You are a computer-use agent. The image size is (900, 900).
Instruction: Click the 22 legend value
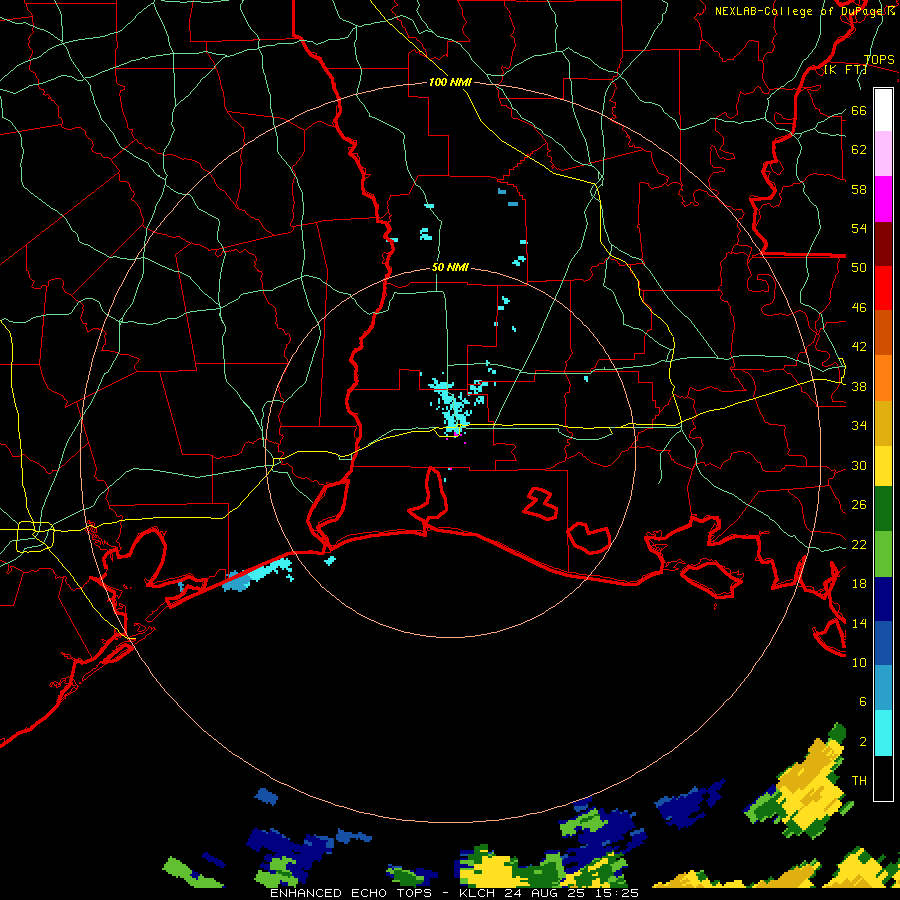point(859,545)
